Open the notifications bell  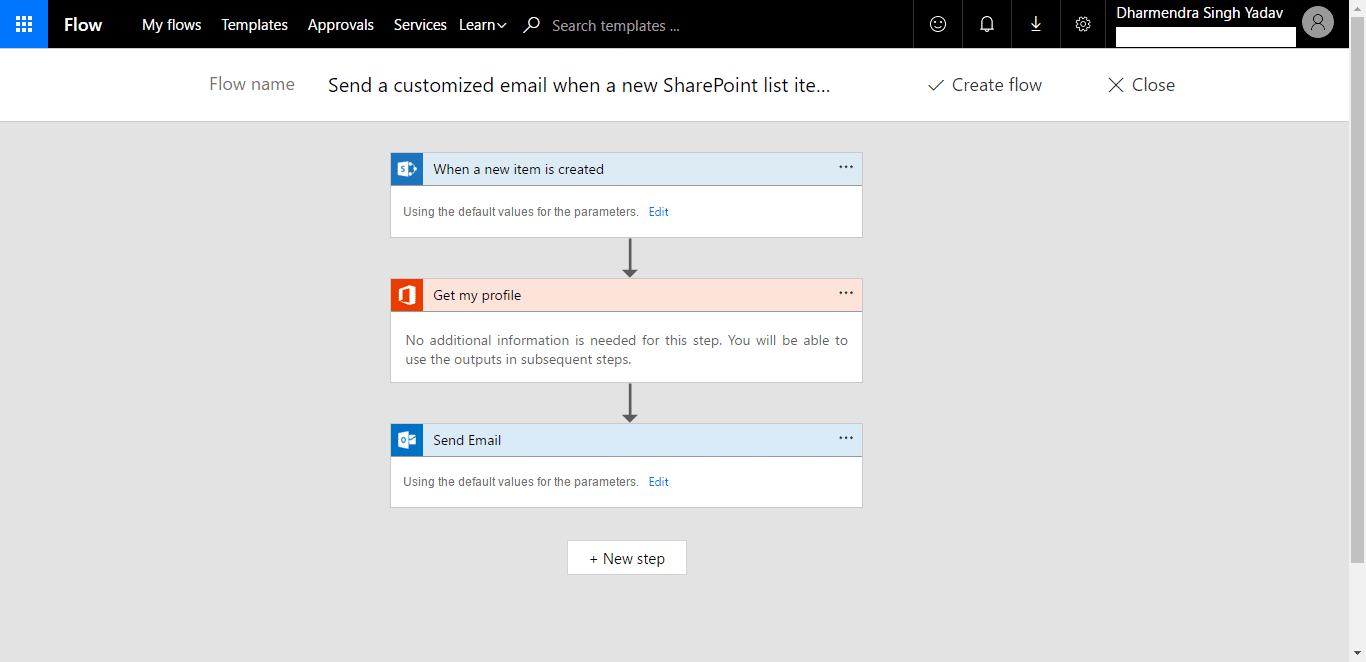987,24
